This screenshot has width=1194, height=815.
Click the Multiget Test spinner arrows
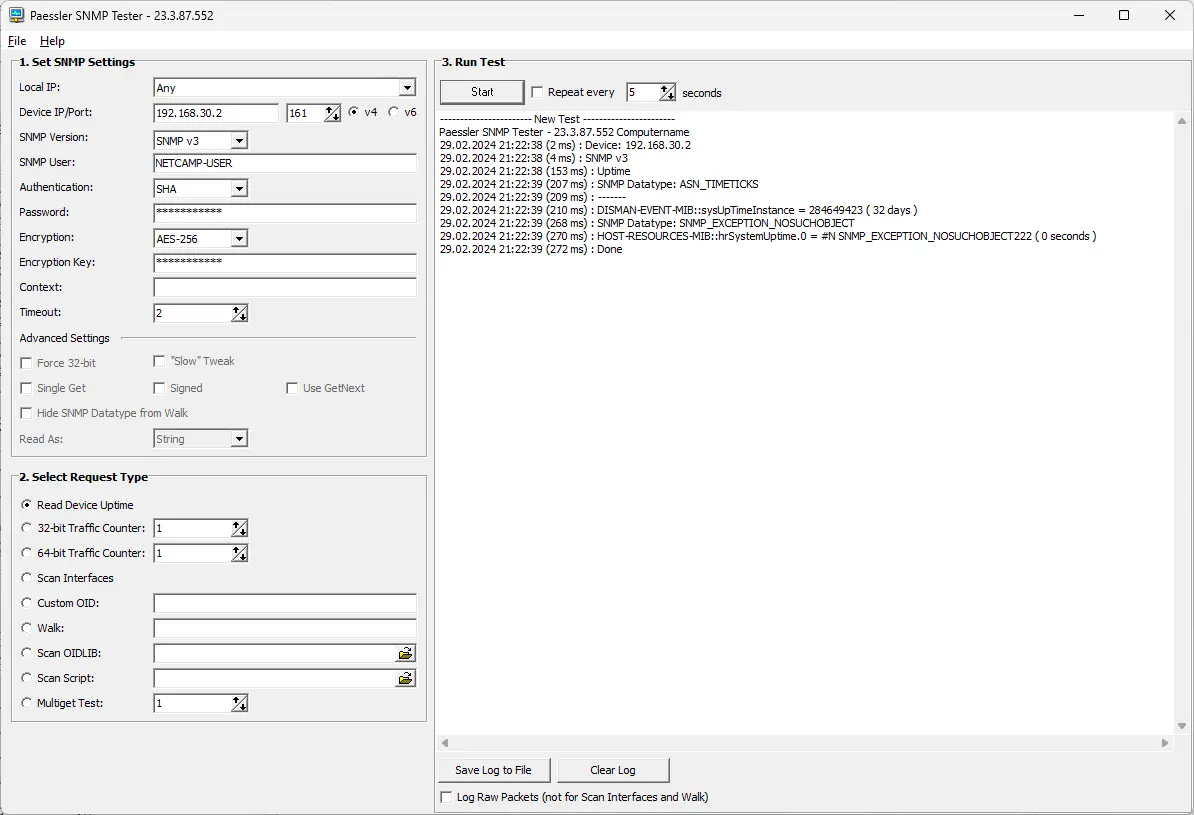click(x=239, y=703)
